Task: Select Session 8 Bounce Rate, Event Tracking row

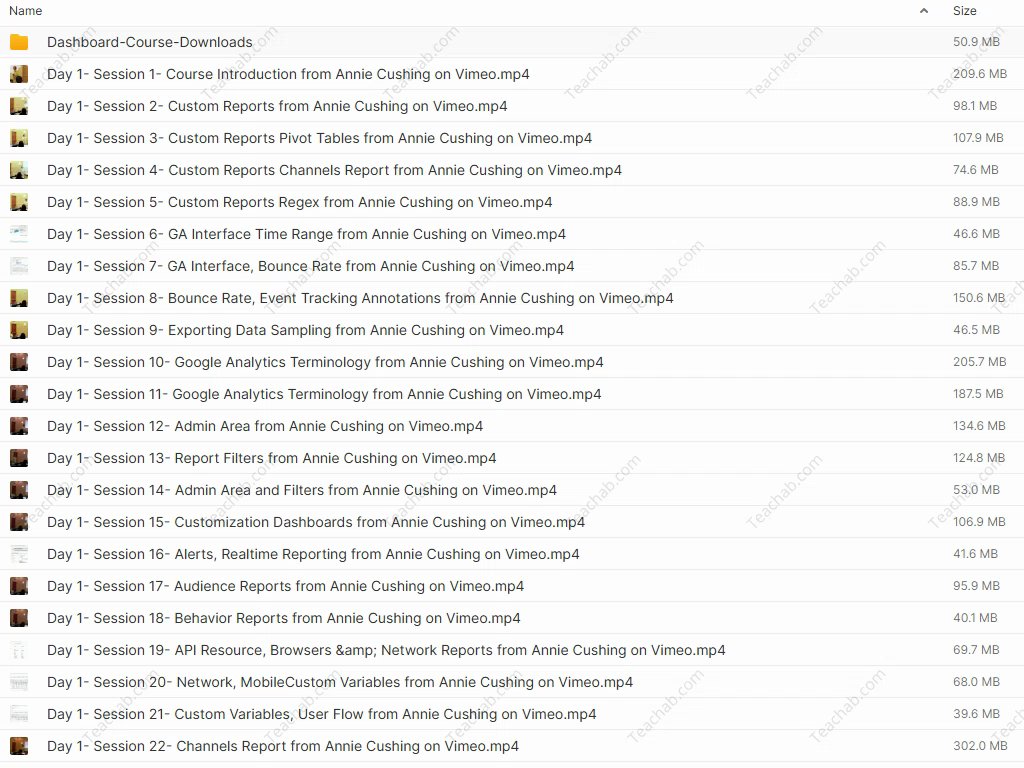Action: 360,298
